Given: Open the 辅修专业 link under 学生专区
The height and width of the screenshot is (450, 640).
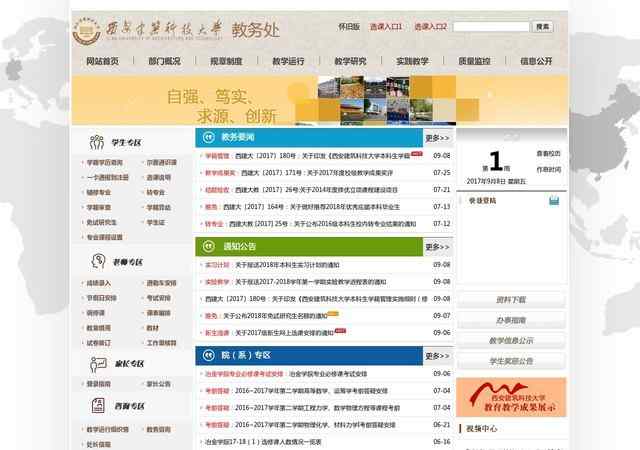Looking at the screenshot, I should tap(98, 192).
